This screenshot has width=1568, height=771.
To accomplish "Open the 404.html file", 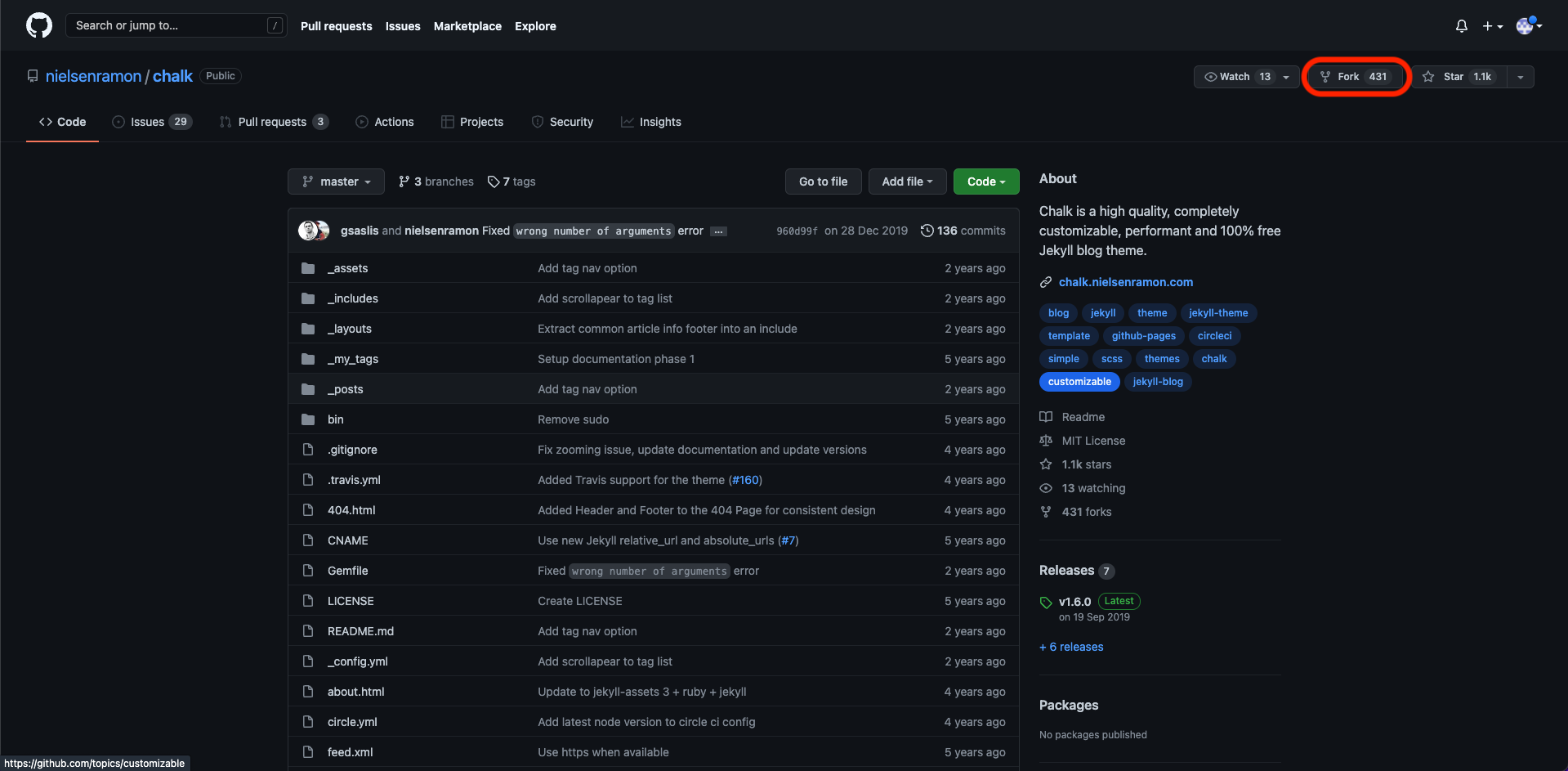I will (351, 510).
